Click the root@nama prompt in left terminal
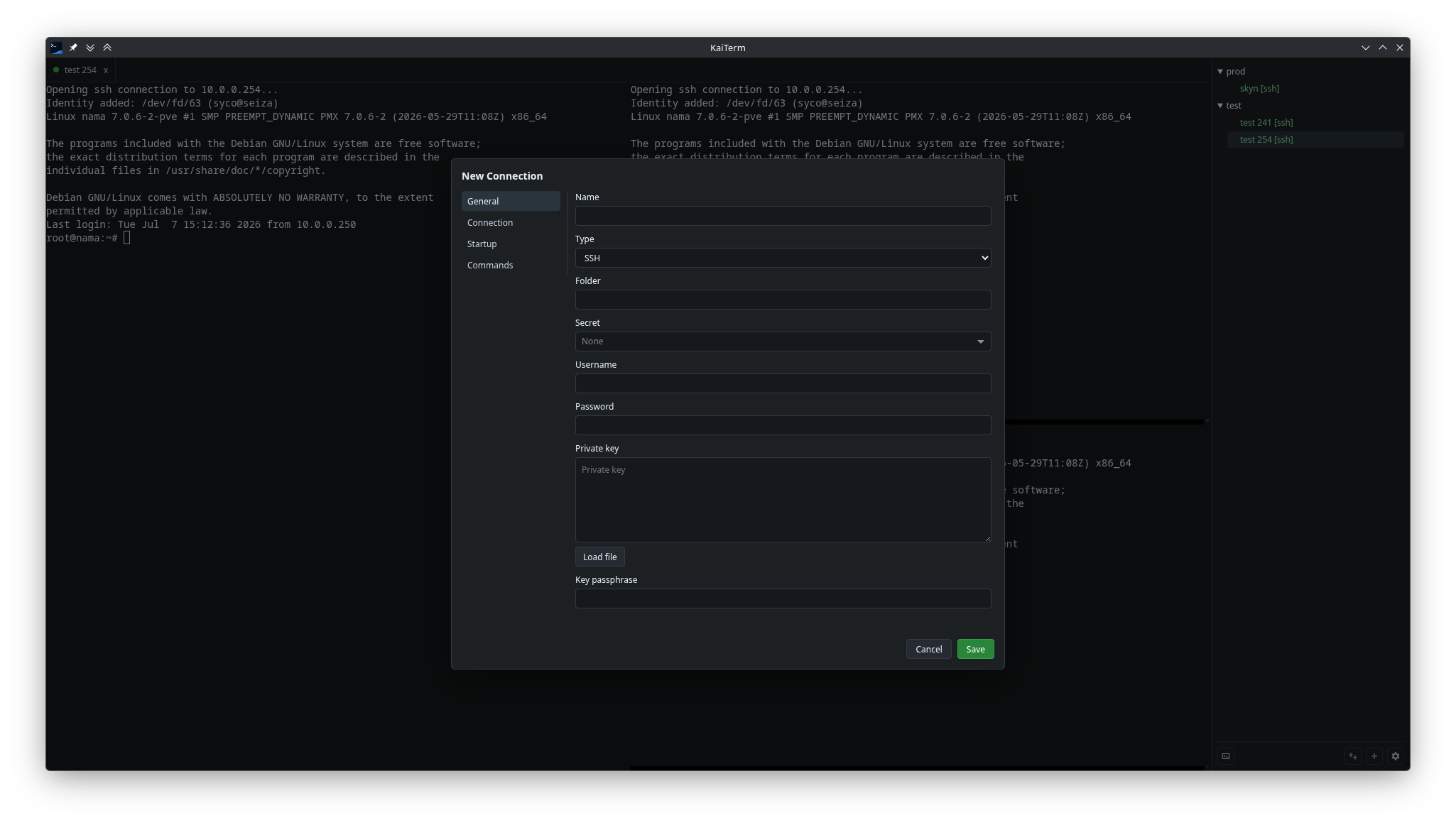Viewport: 1456px width, 825px height. (82, 238)
